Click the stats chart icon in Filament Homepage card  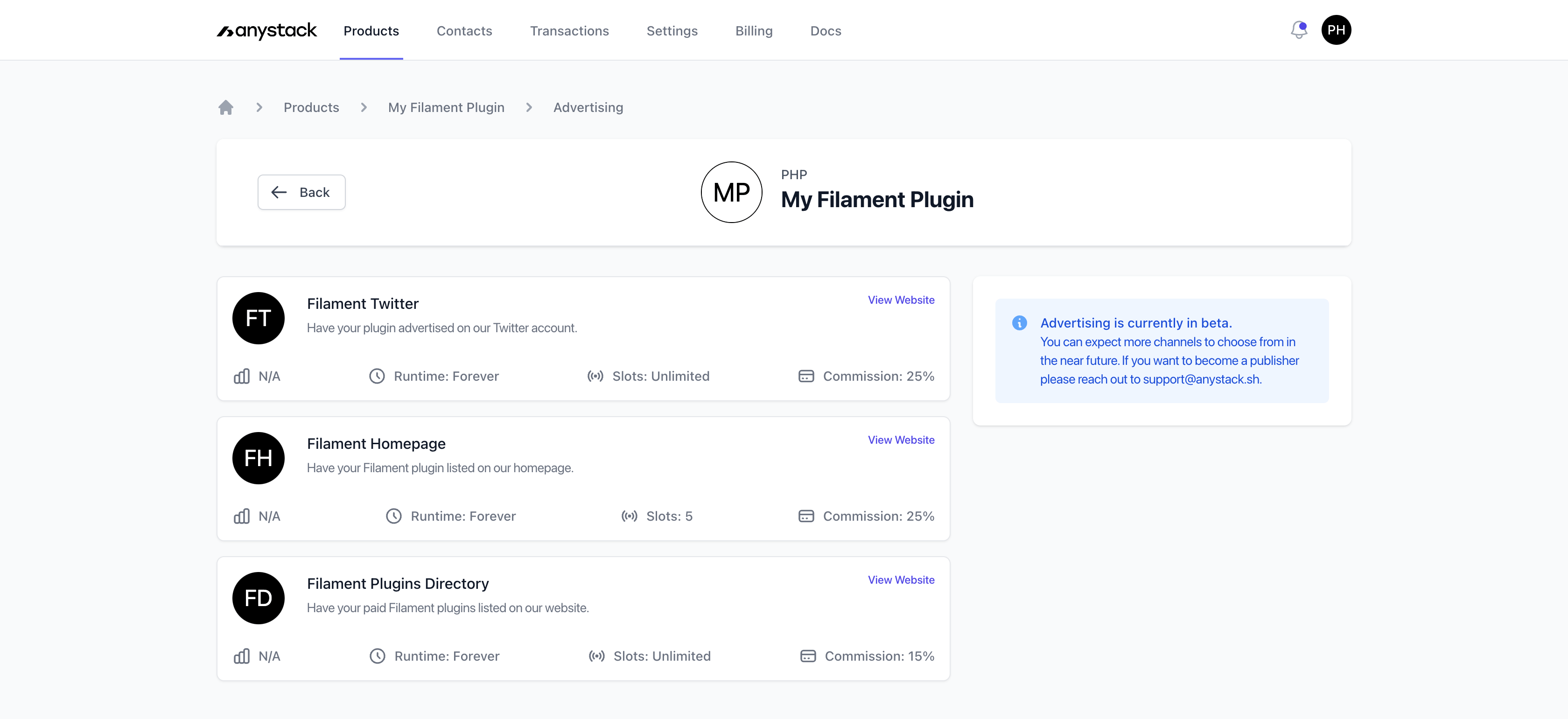tap(242, 516)
